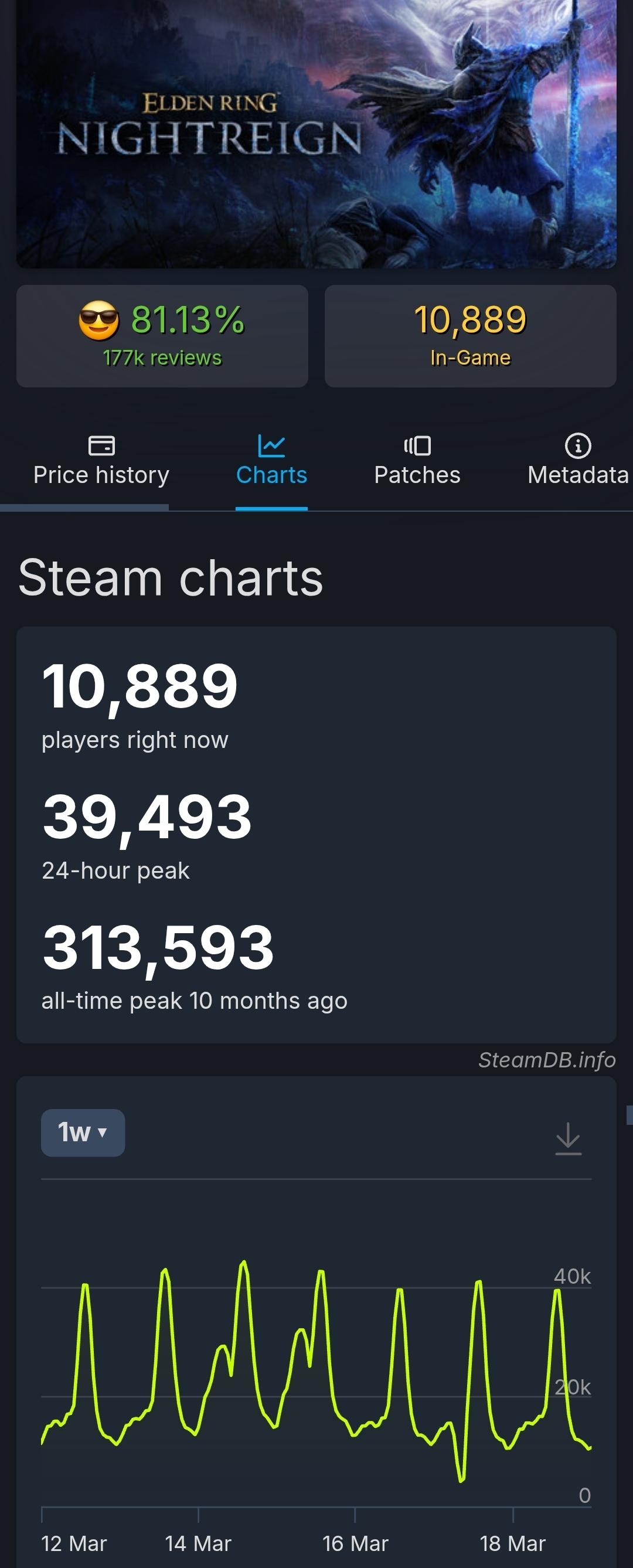Select the Charts tab label
633x1568 pixels.
click(x=271, y=475)
